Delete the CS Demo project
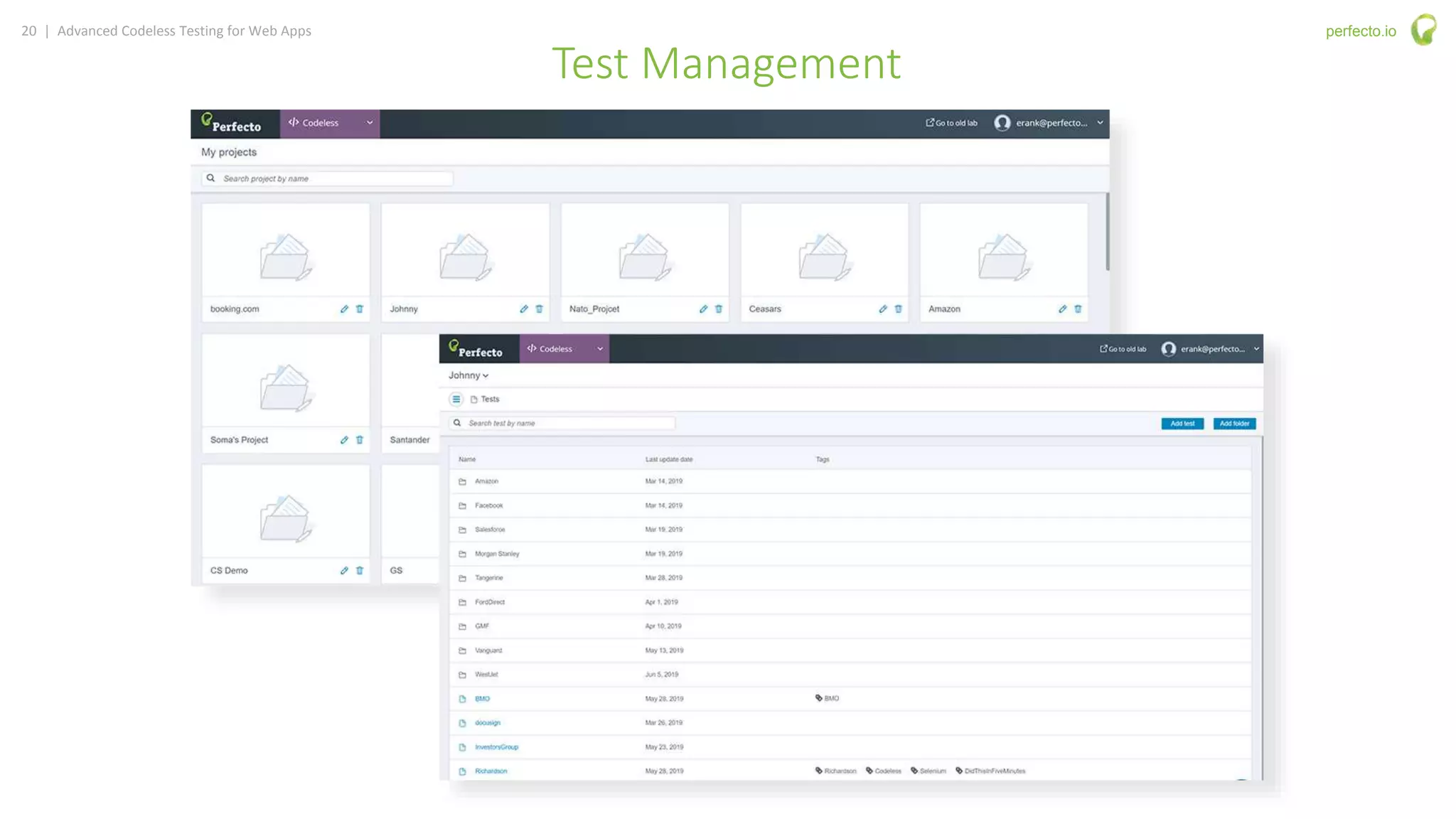Screen dimensions: 1456x819 coord(360,570)
